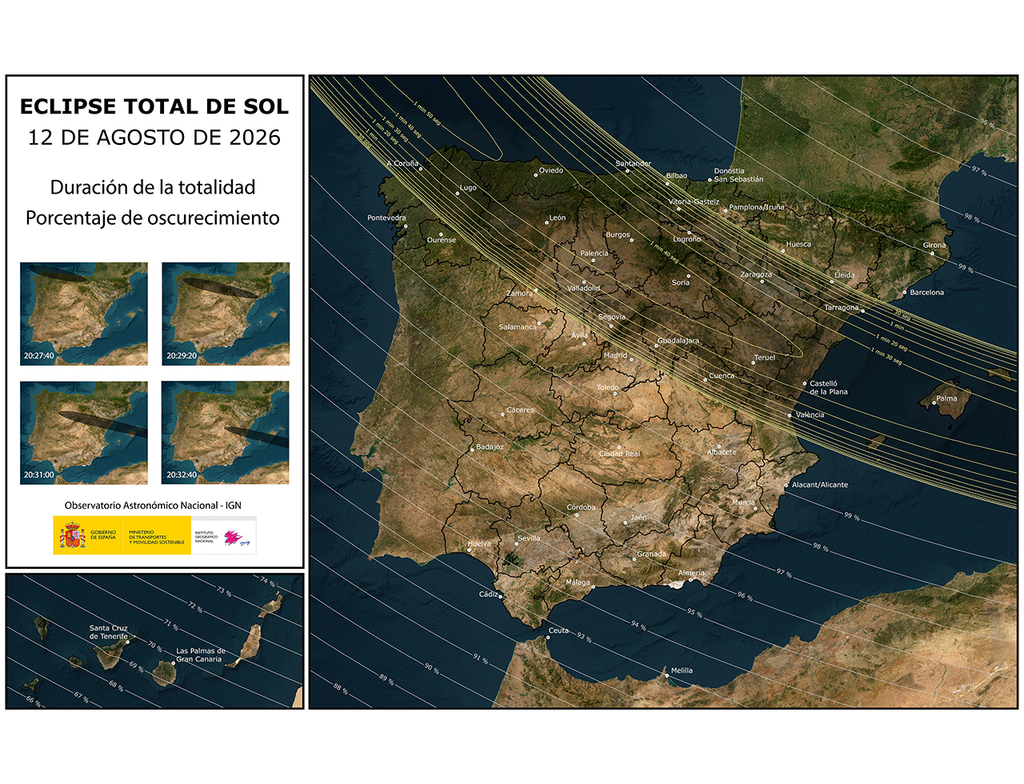The width and height of the screenshot is (1024, 784).
Task: Select the Cáceres city label
Action: tap(520, 410)
